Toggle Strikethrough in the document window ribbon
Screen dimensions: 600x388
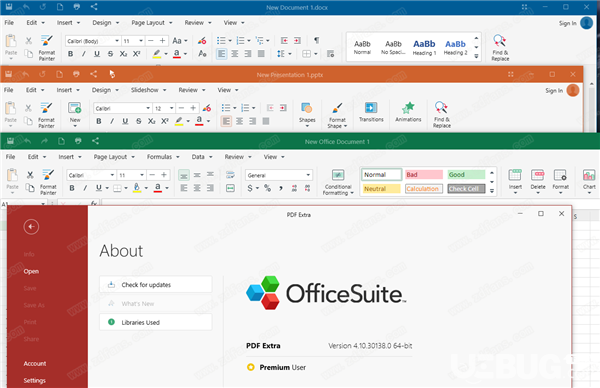(110, 54)
